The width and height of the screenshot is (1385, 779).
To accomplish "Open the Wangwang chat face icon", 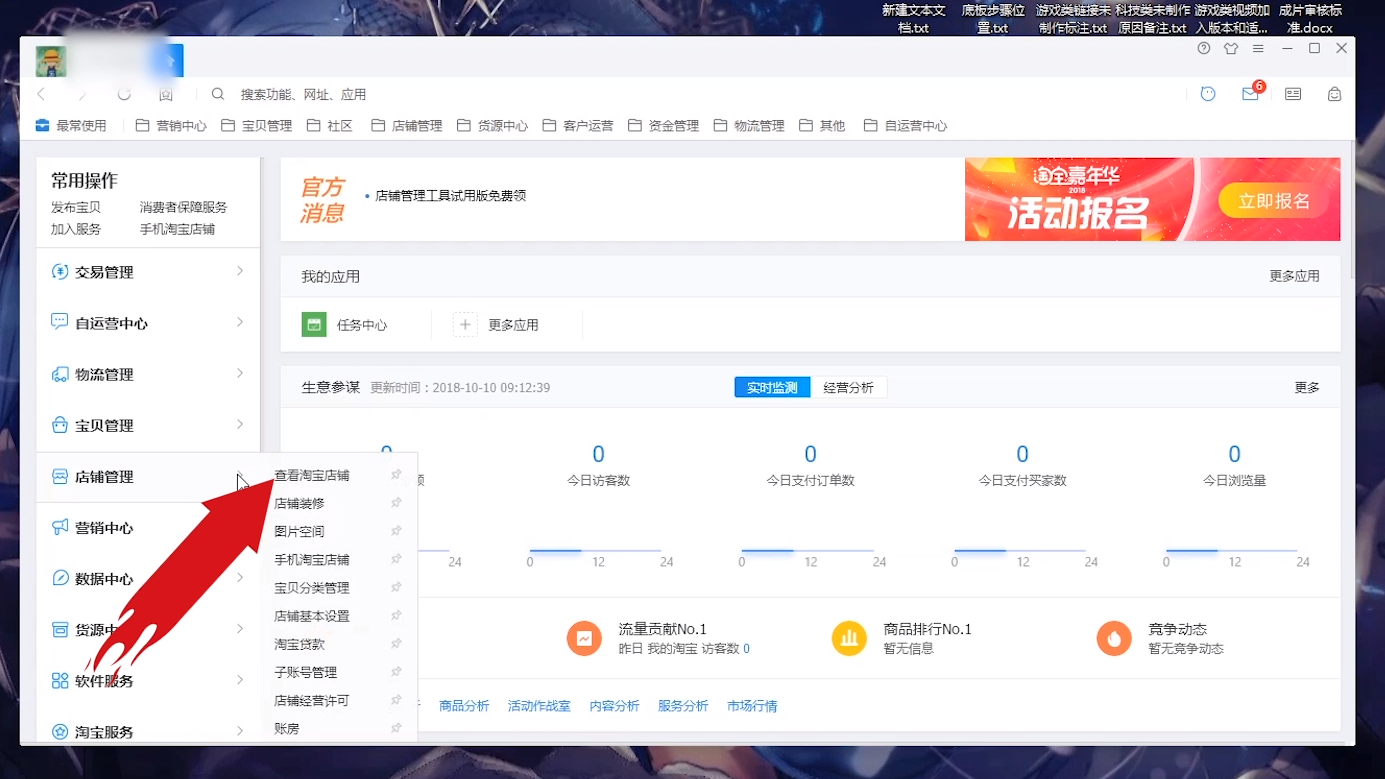I will [x=1208, y=94].
